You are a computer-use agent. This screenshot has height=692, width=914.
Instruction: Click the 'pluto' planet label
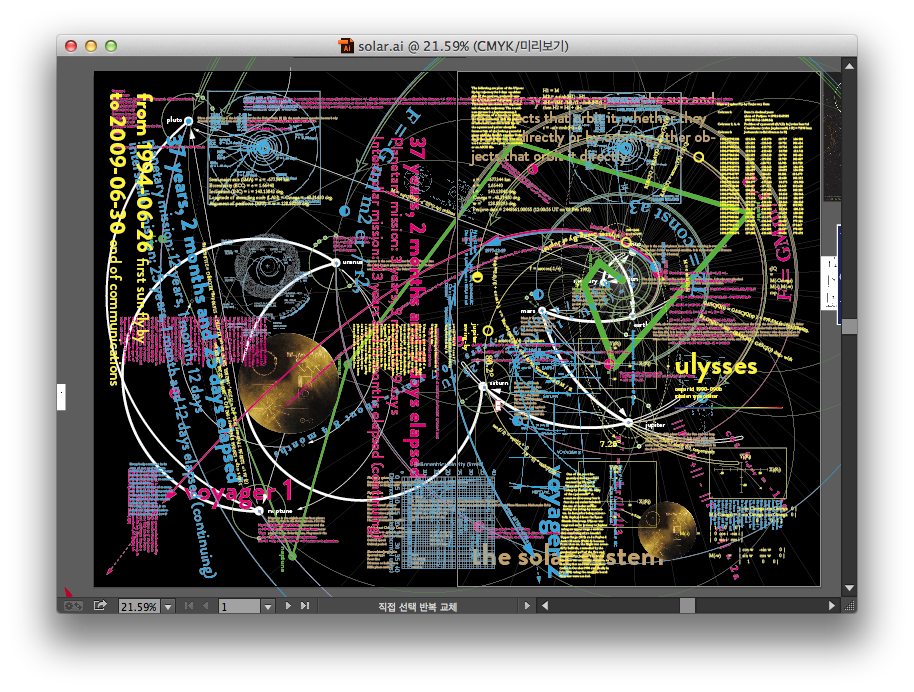(174, 120)
